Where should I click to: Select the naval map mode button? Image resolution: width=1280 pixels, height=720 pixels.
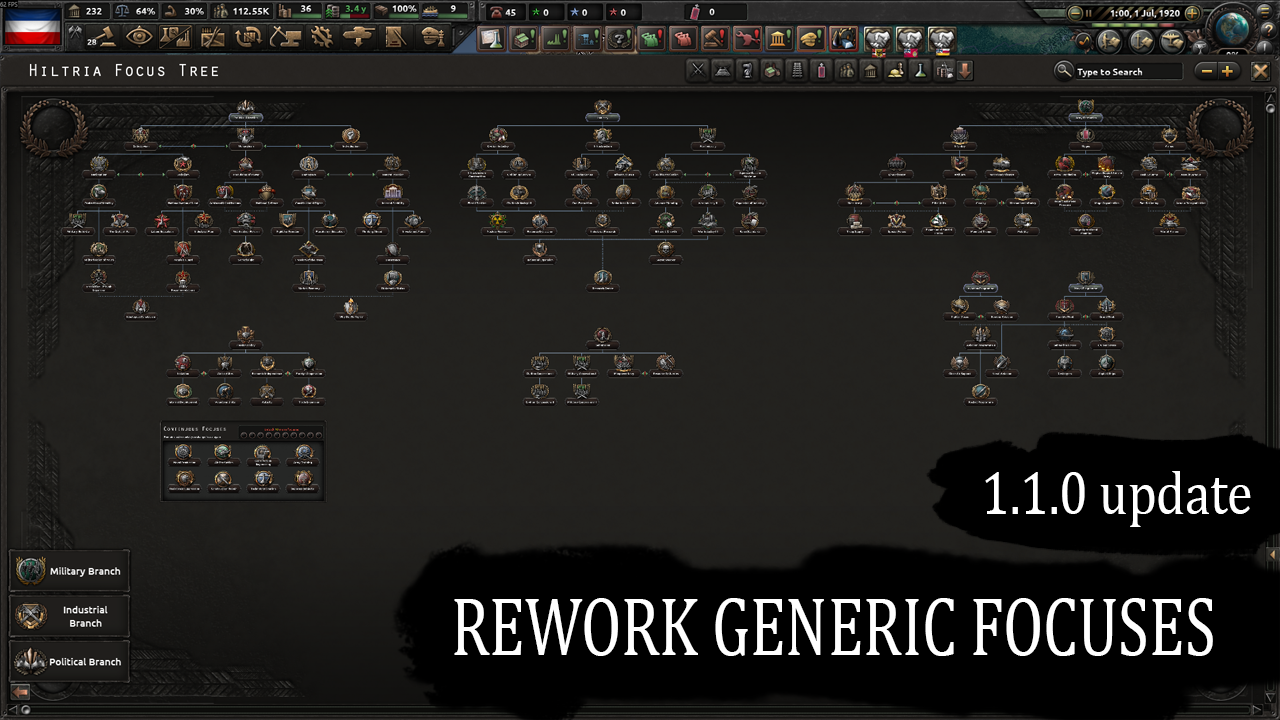(x=1142, y=41)
